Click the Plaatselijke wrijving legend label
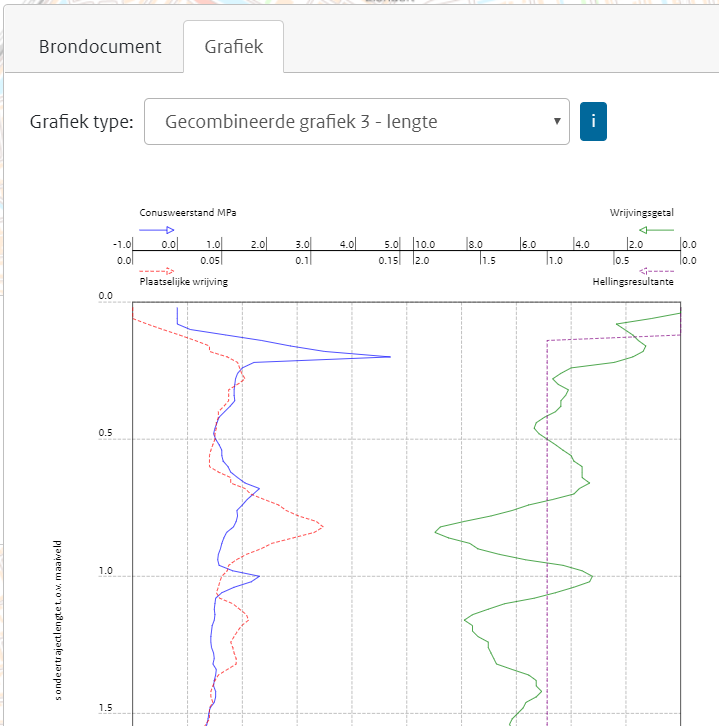 [183, 282]
